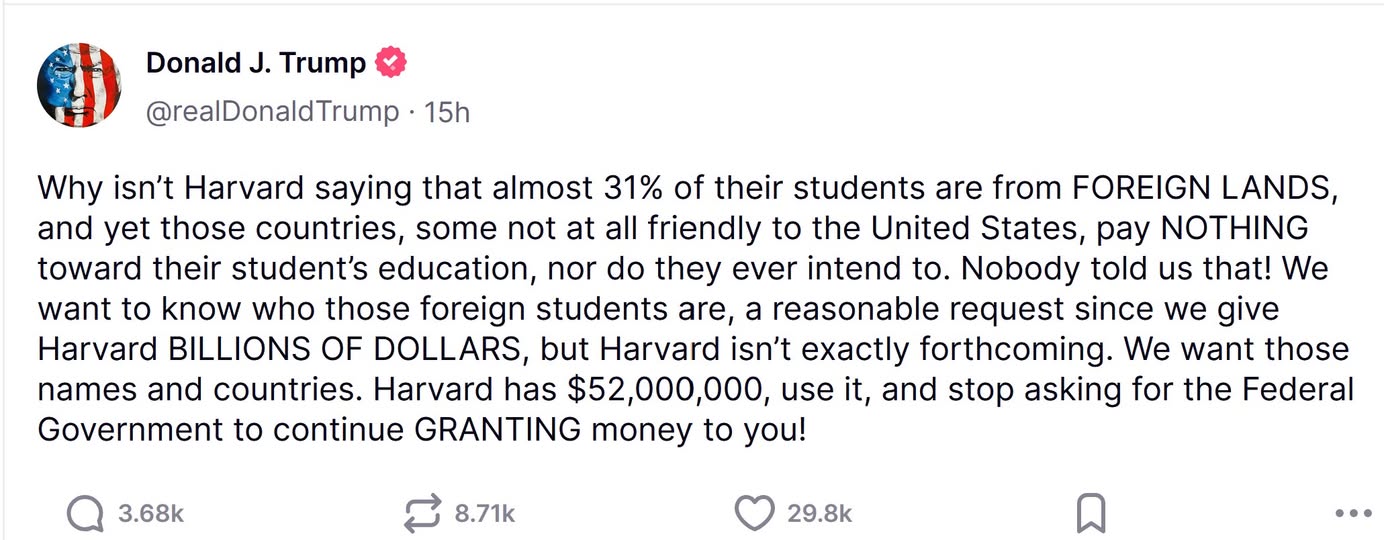Visit the @realDonaldTrump handle link

272,111
